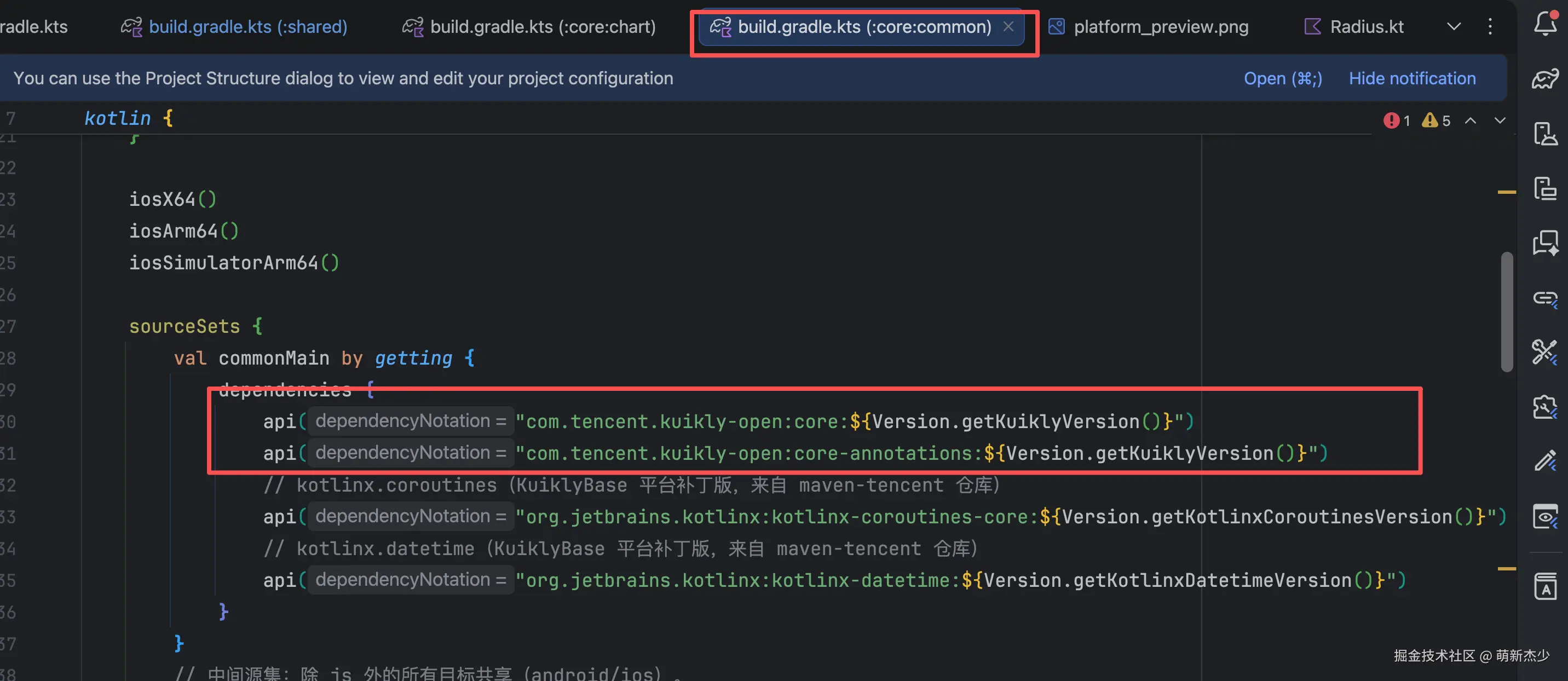Open the book with letter A icon
The width and height of the screenshot is (1568, 681).
tap(1545, 586)
